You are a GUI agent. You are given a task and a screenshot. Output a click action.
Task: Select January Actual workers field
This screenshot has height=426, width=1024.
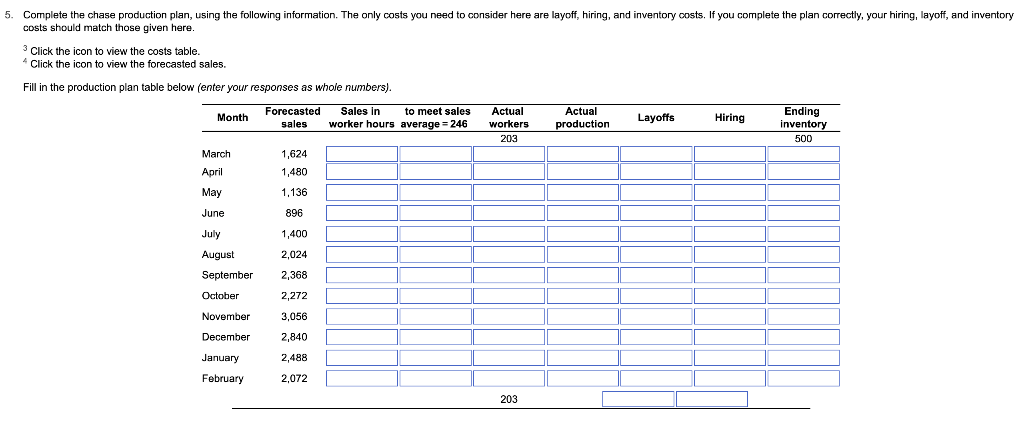[509, 358]
